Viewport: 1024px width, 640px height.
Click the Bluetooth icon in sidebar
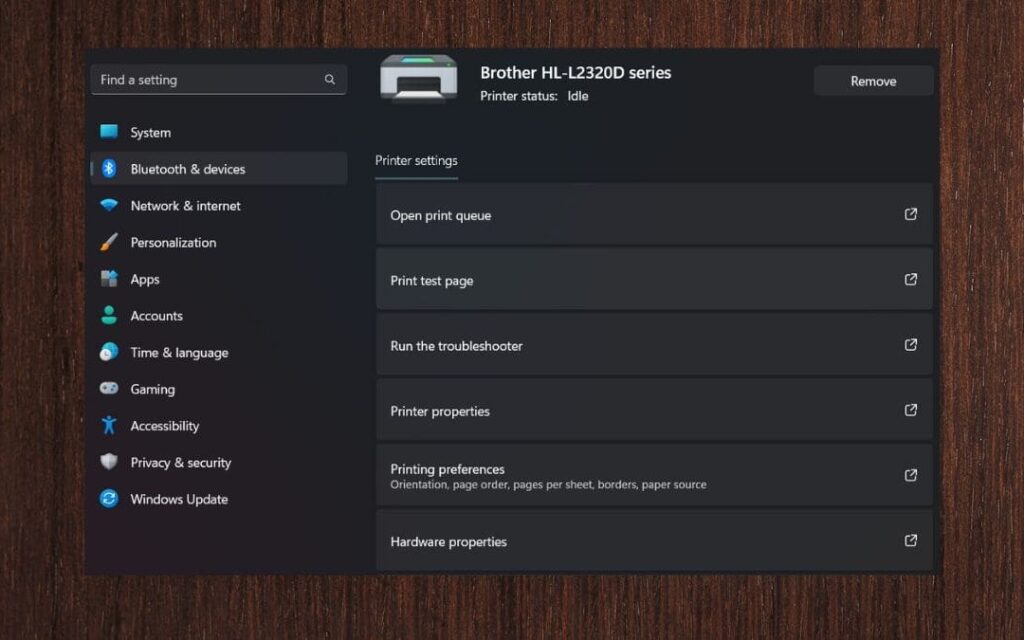pyautogui.click(x=109, y=169)
